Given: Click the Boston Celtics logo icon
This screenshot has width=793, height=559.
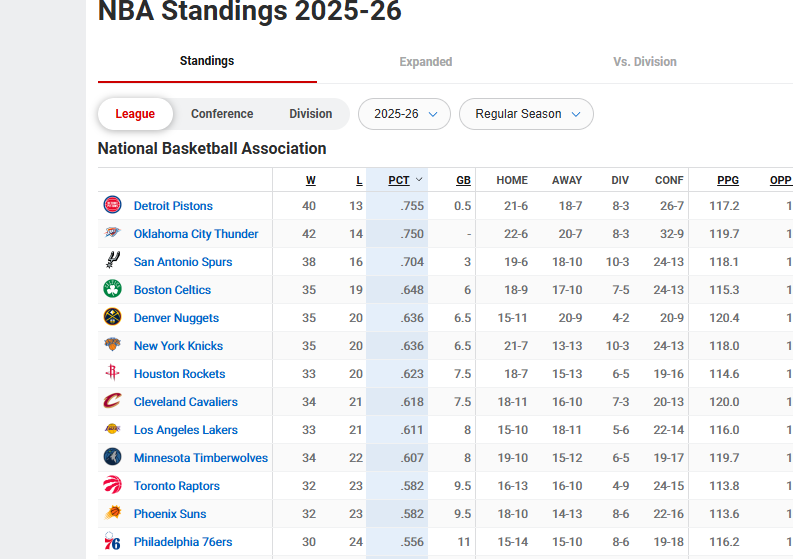Looking at the screenshot, I should pyautogui.click(x=112, y=290).
